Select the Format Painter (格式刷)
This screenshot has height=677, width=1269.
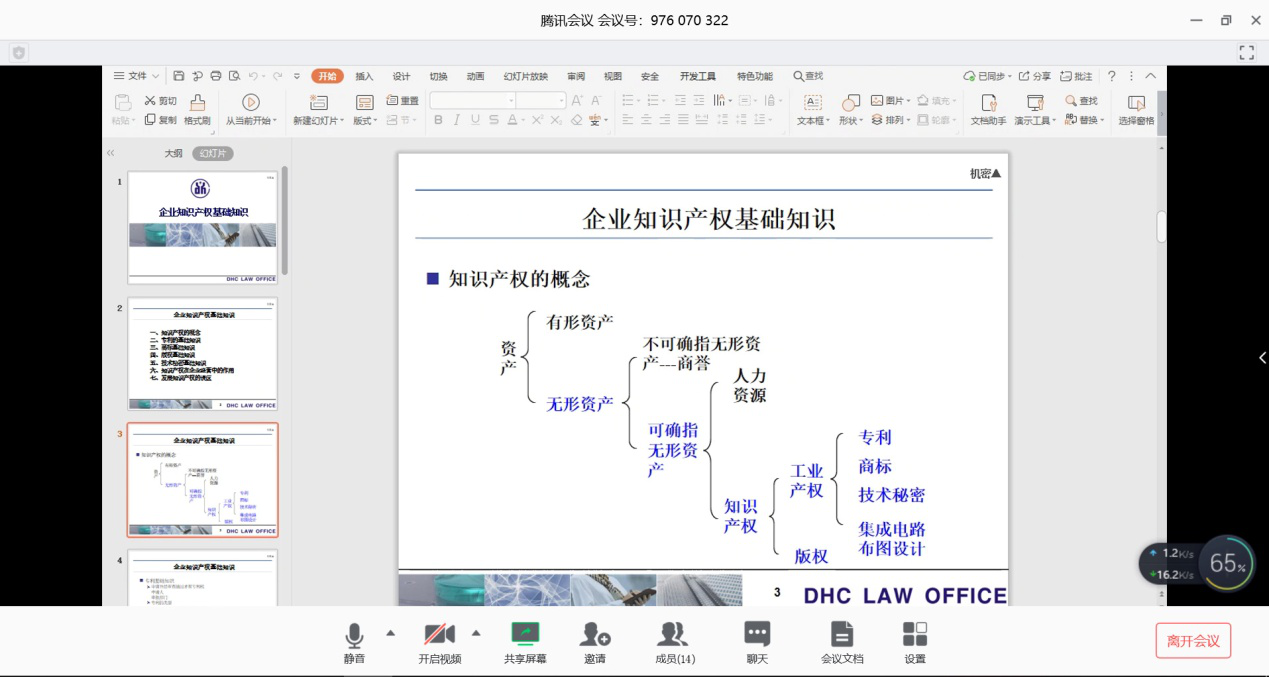197,110
